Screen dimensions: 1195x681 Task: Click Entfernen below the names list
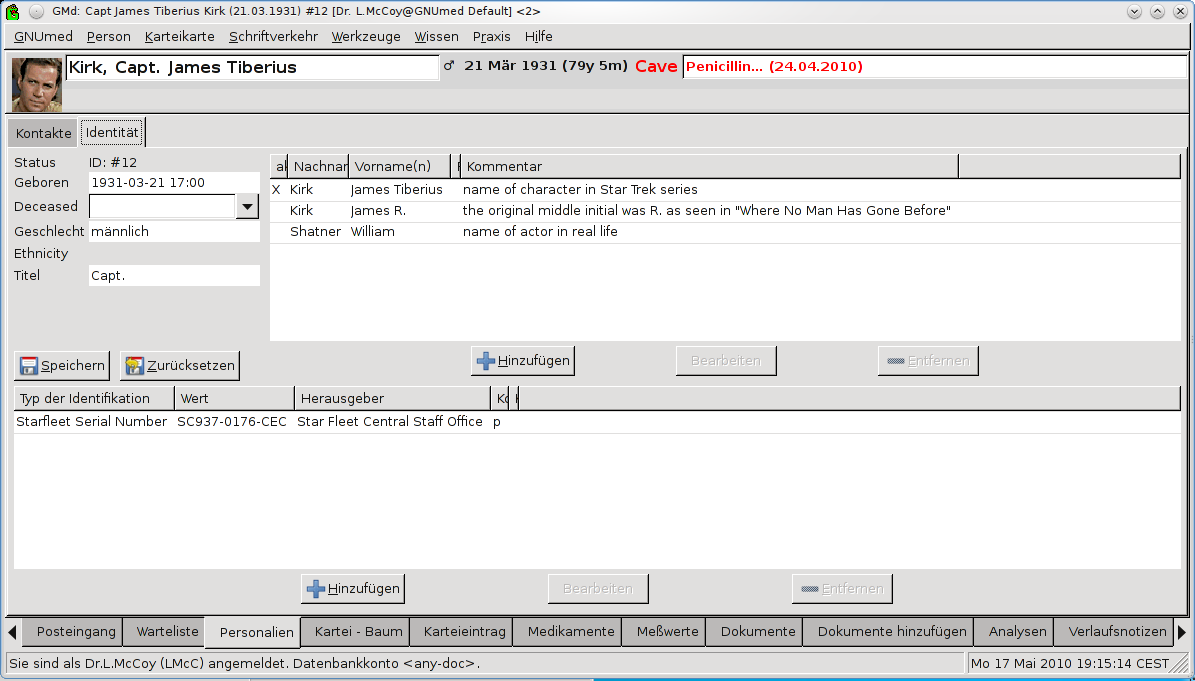coord(928,361)
